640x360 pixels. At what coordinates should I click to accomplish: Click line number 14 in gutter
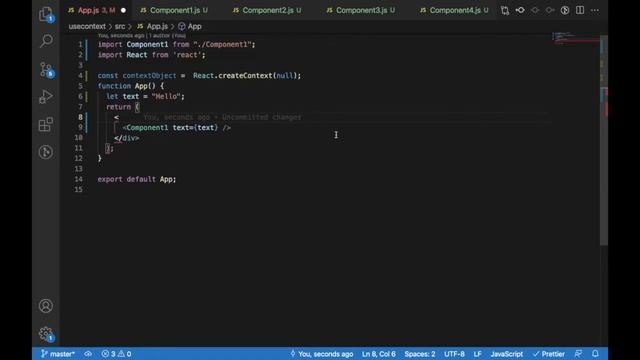point(78,179)
